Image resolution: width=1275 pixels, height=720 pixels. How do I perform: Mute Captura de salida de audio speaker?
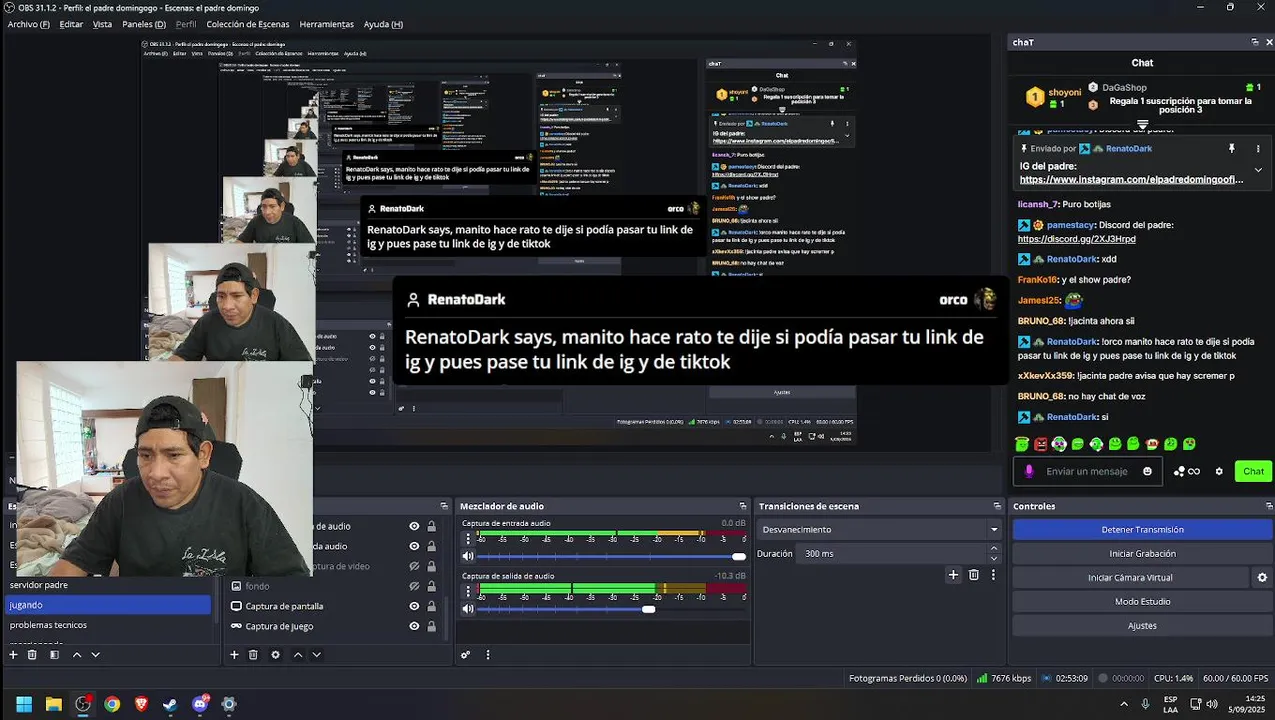tap(468, 609)
